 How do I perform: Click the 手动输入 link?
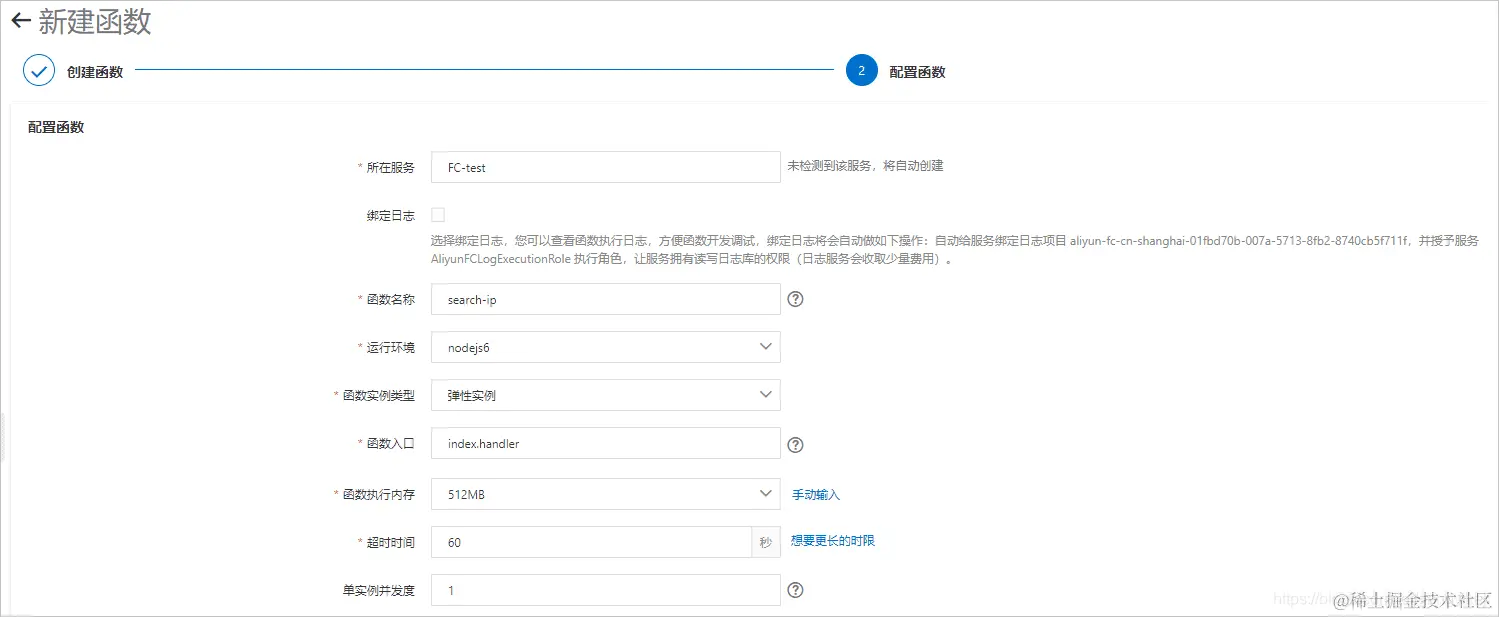tap(817, 494)
